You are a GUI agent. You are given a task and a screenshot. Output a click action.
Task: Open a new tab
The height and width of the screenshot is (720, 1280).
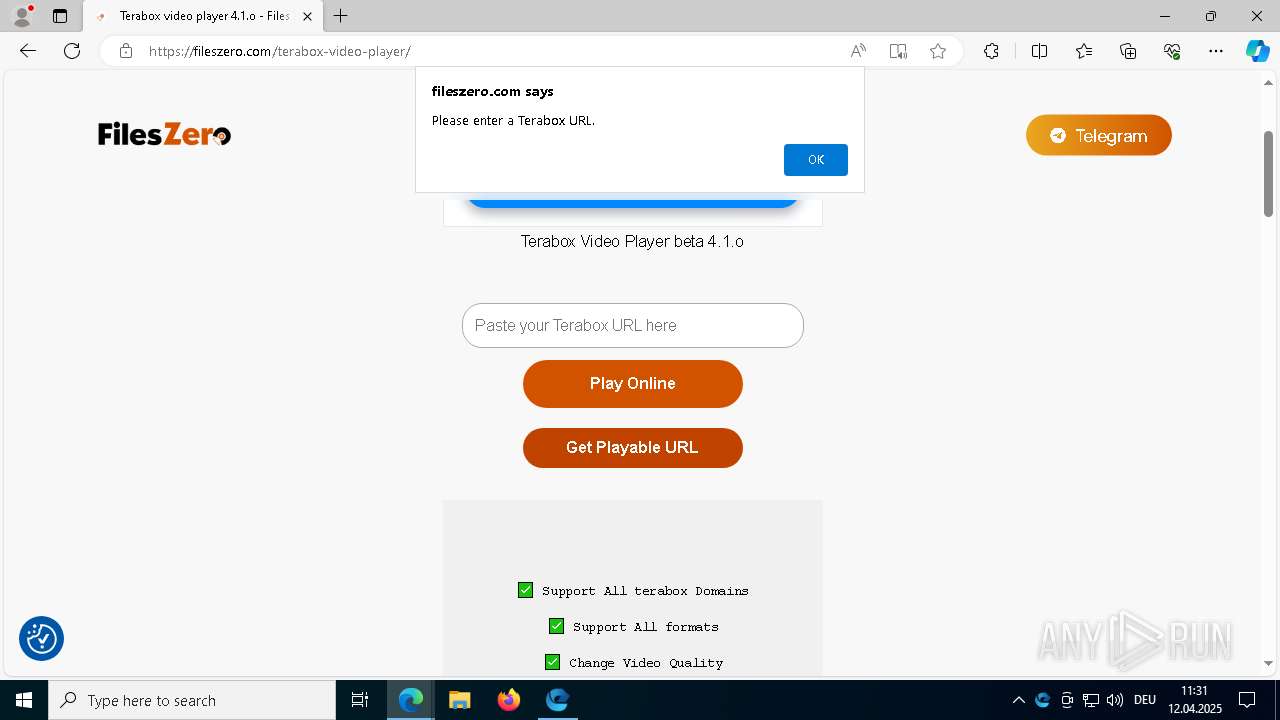pos(341,16)
